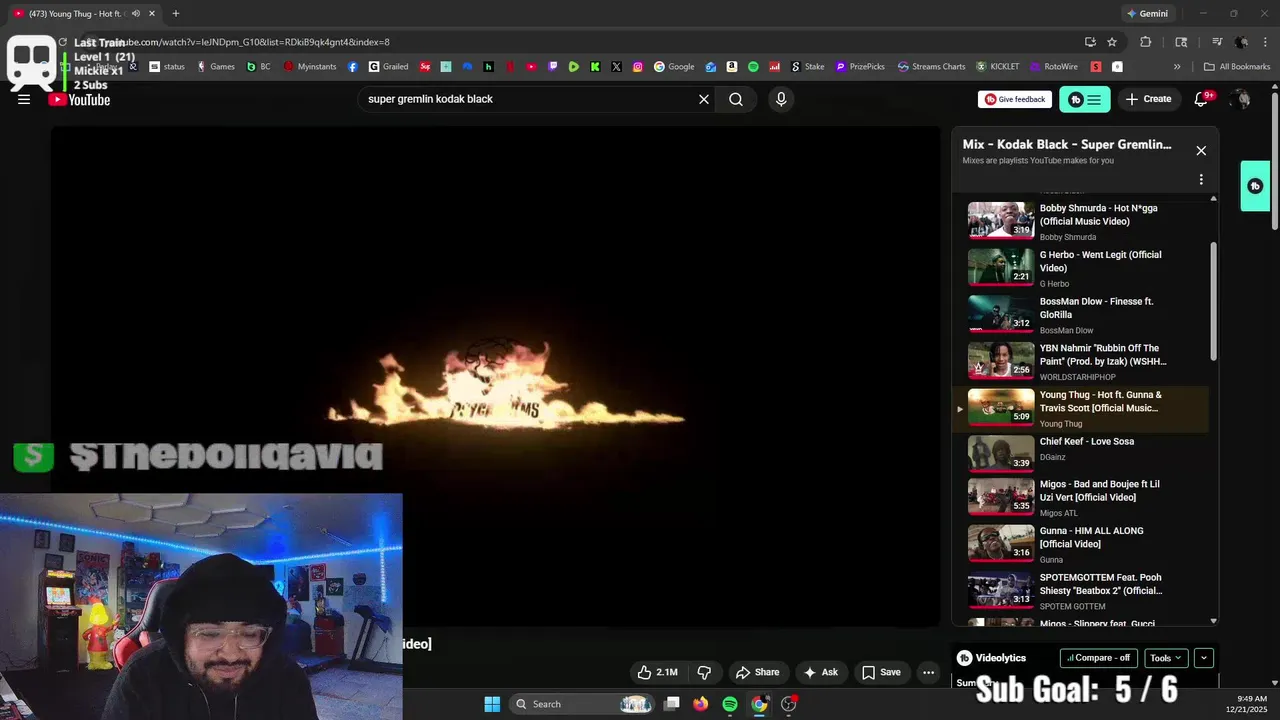Open YouTube notifications bell

click(x=1202, y=99)
